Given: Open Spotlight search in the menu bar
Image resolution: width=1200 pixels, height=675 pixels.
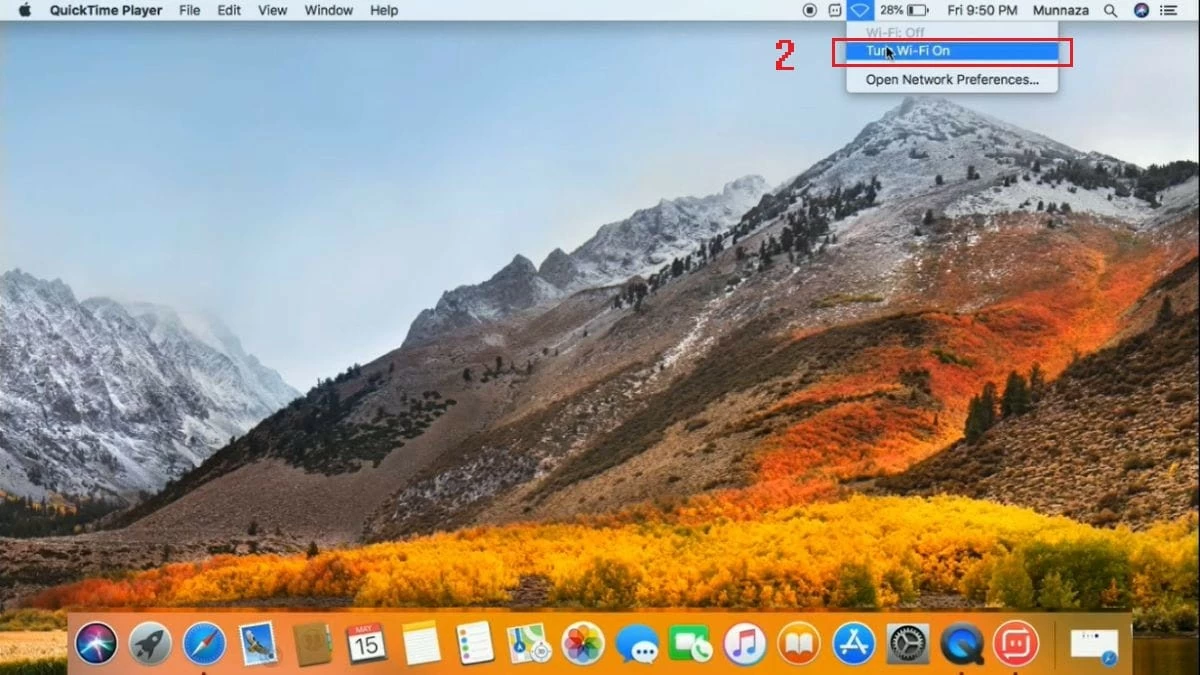Looking at the screenshot, I should click(1110, 10).
